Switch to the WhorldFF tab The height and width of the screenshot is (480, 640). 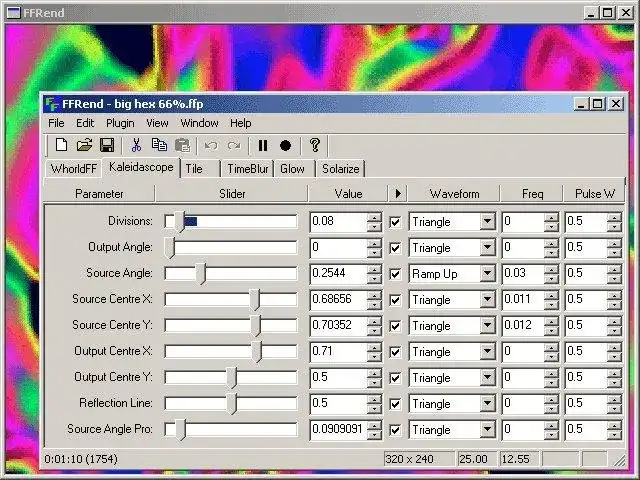point(74,169)
